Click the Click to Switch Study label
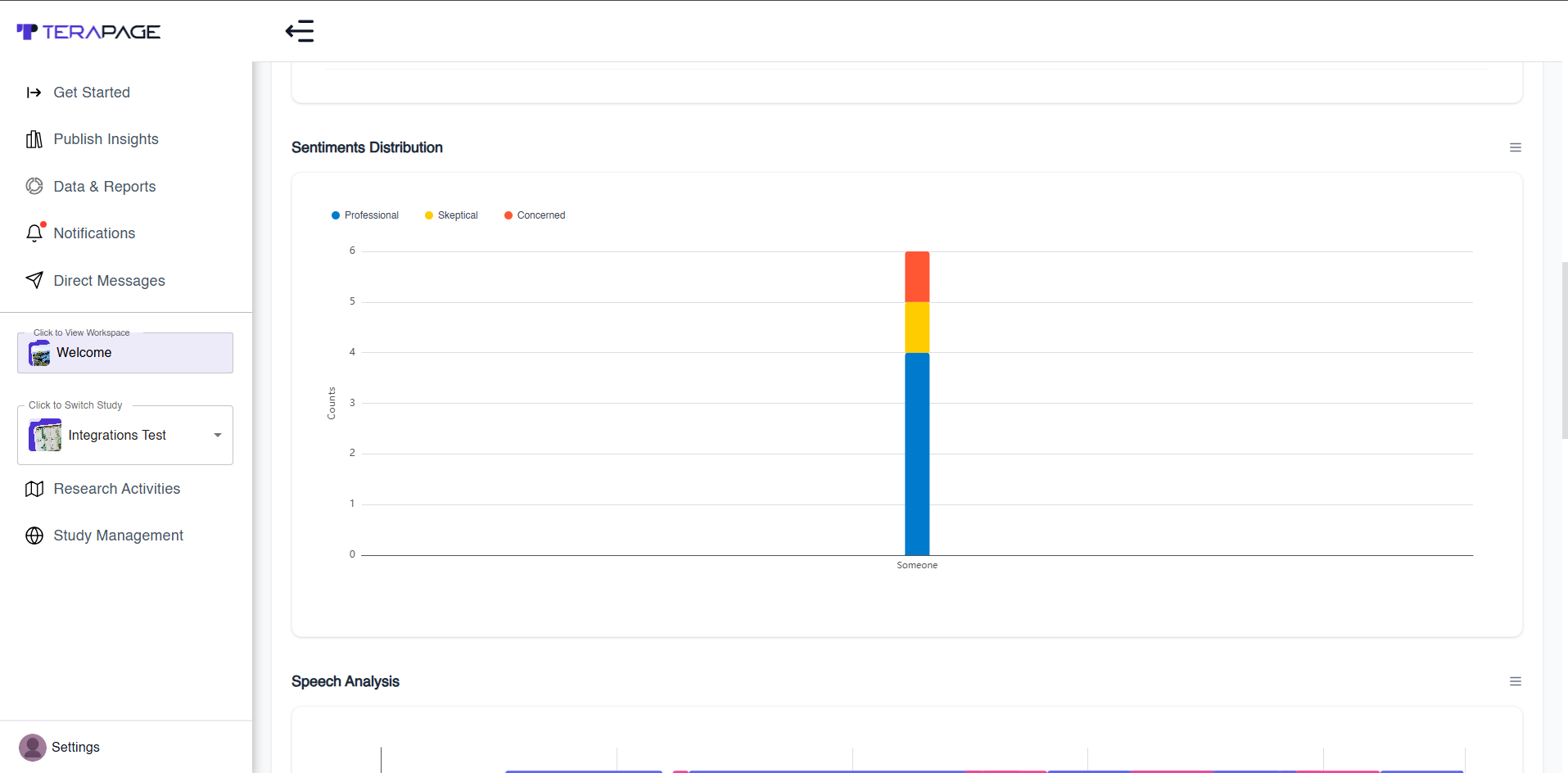This screenshot has height=773, width=1568. (75, 405)
